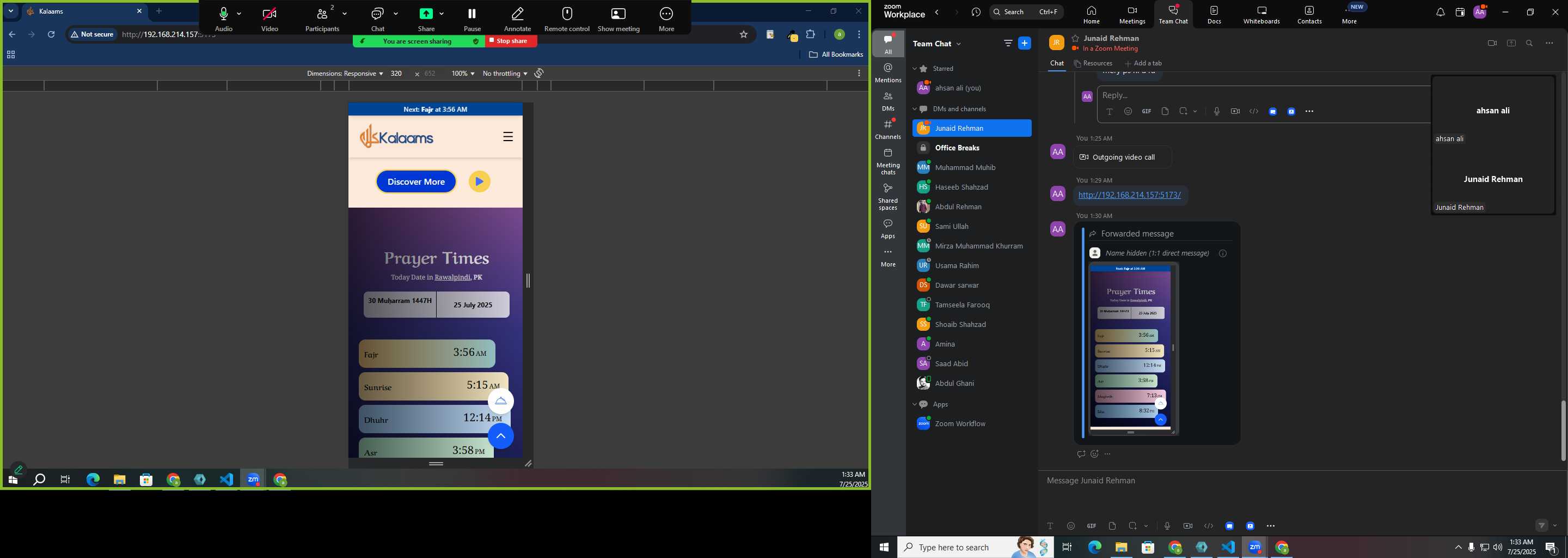Screen dimensions: 1568x558
Task: Click the blue new chat plus button
Action: pyautogui.click(x=1025, y=43)
